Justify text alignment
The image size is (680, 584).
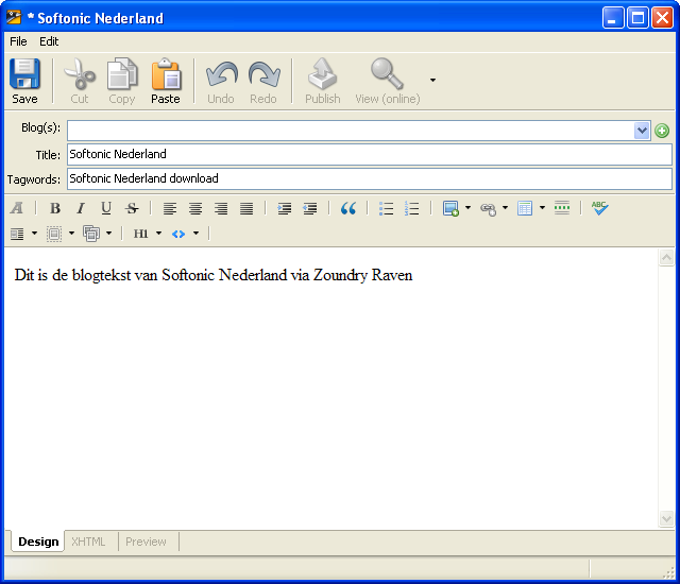pyautogui.click(x=246, y=209)
